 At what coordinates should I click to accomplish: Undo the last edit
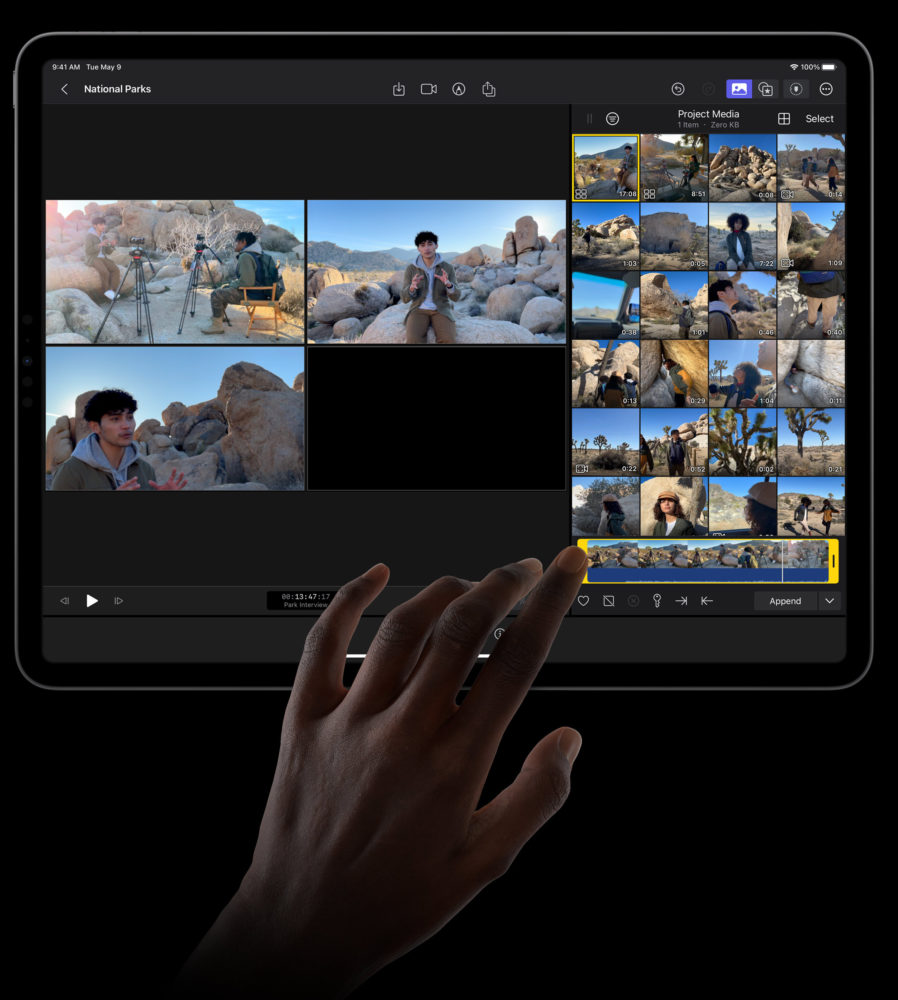click(678, 89)
